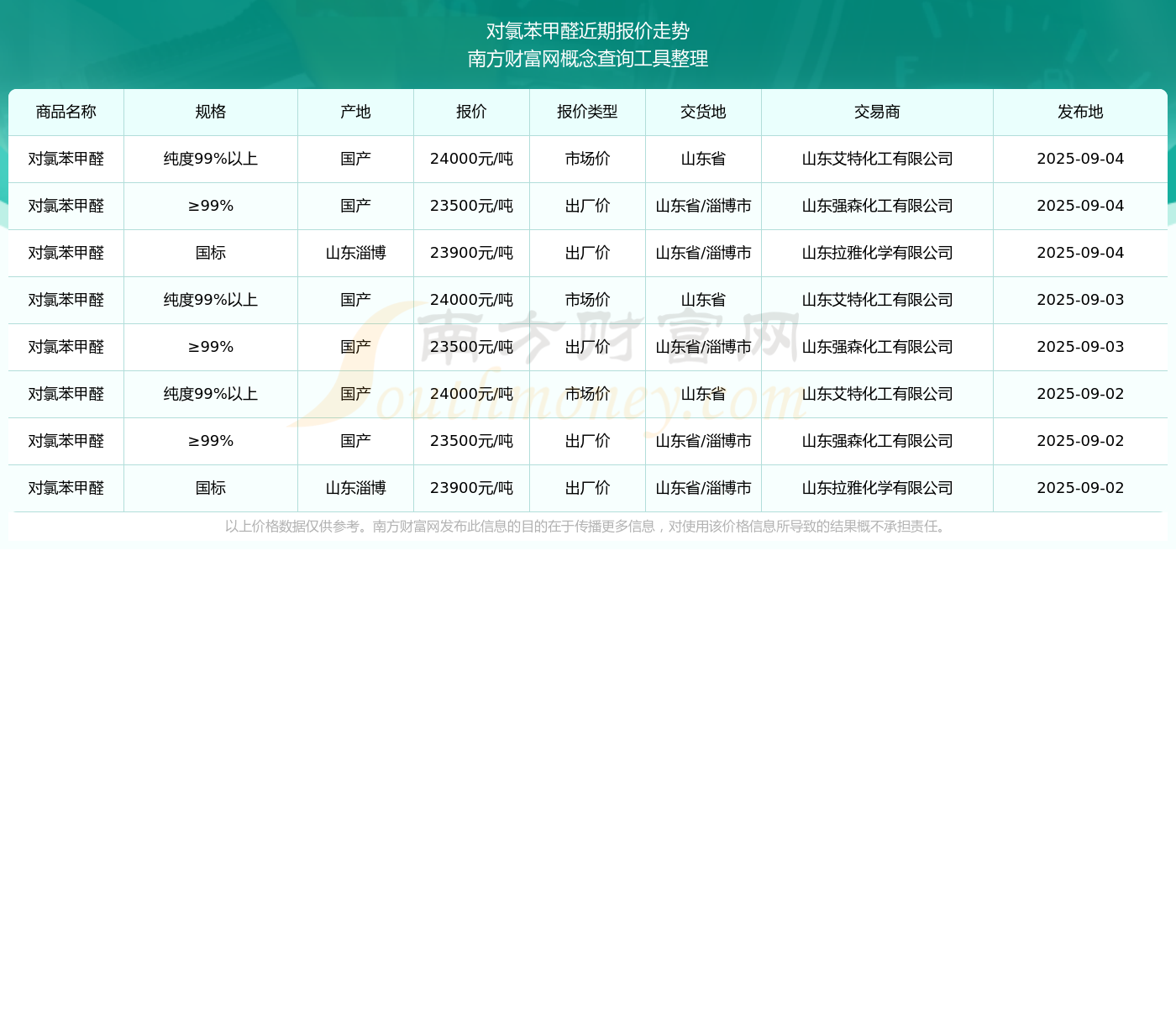1176x1012 pixels.
Task: Click the 2025-09-02 date in the last row
Action: coord(1080,488)
